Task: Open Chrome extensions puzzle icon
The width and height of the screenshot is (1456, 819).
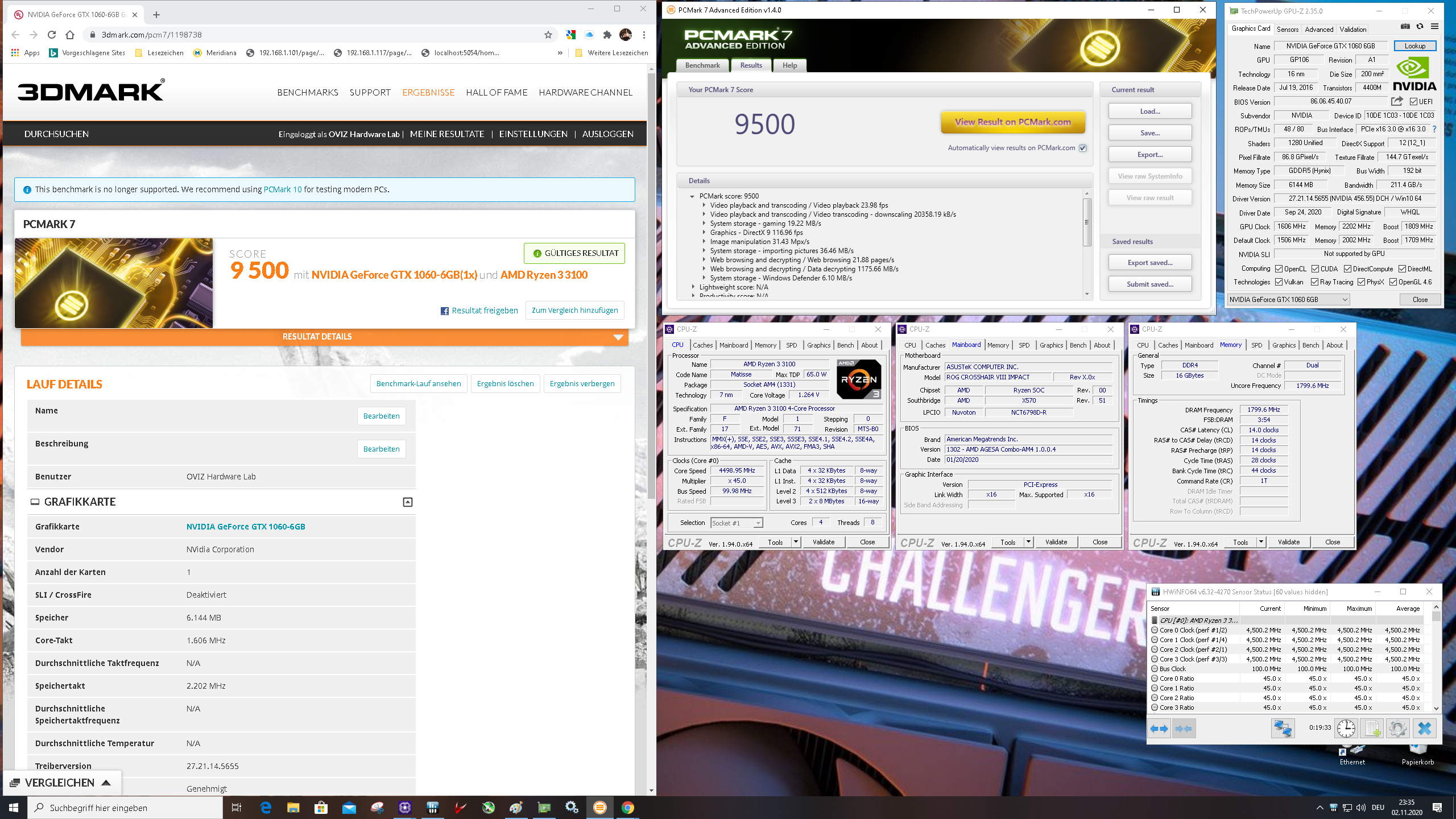Action: 607,35
